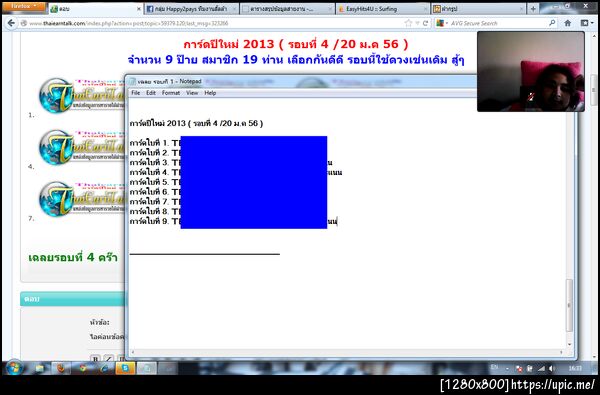This screenshot has width=600, height=395.
Task: Click the green text 'เฉลยรอบที่ 4 ครับ'
Action: pos(73,257)
